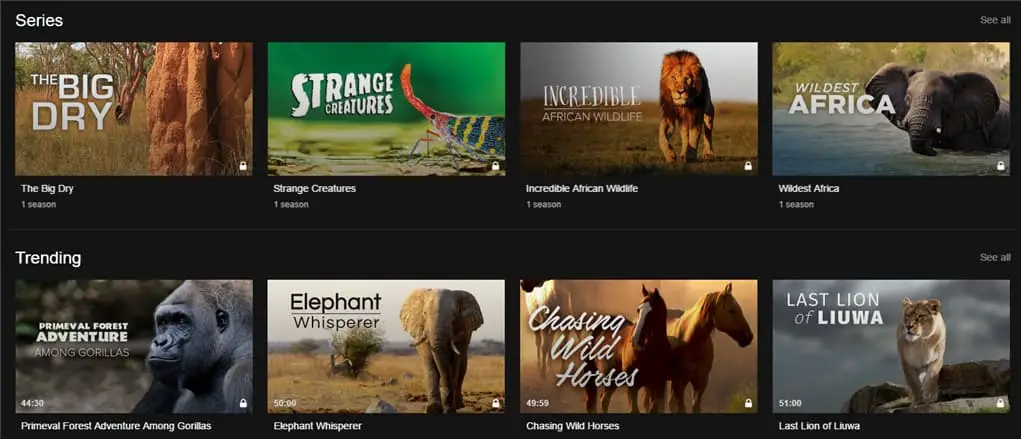
Task: Click Chasing Wild Horses title below thumbnail
Action: tap(572, 426)
